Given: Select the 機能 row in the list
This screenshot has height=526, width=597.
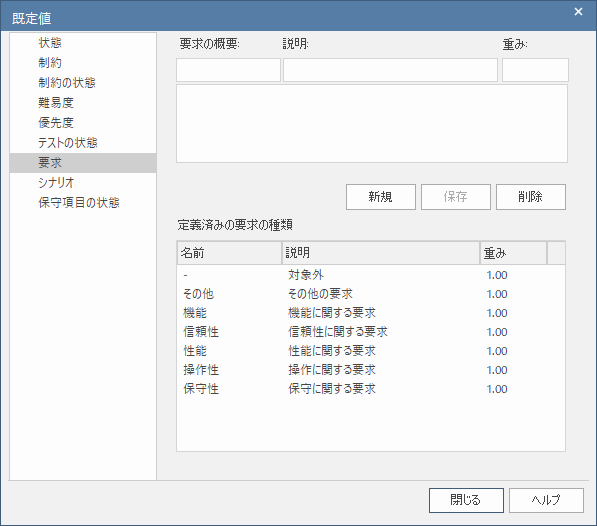Looking at the screenshot, I should pos(371,313).
